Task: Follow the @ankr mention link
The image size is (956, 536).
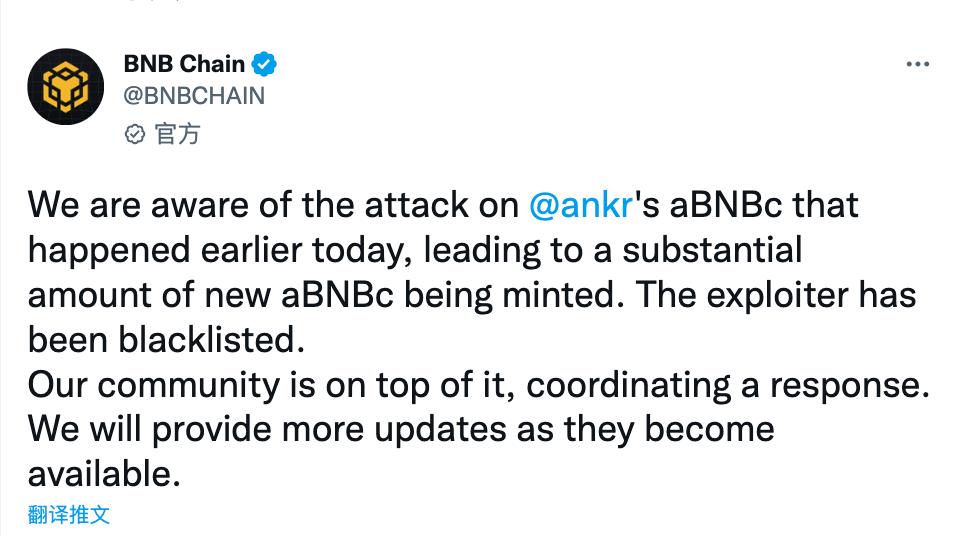Action: coord(581,205)
